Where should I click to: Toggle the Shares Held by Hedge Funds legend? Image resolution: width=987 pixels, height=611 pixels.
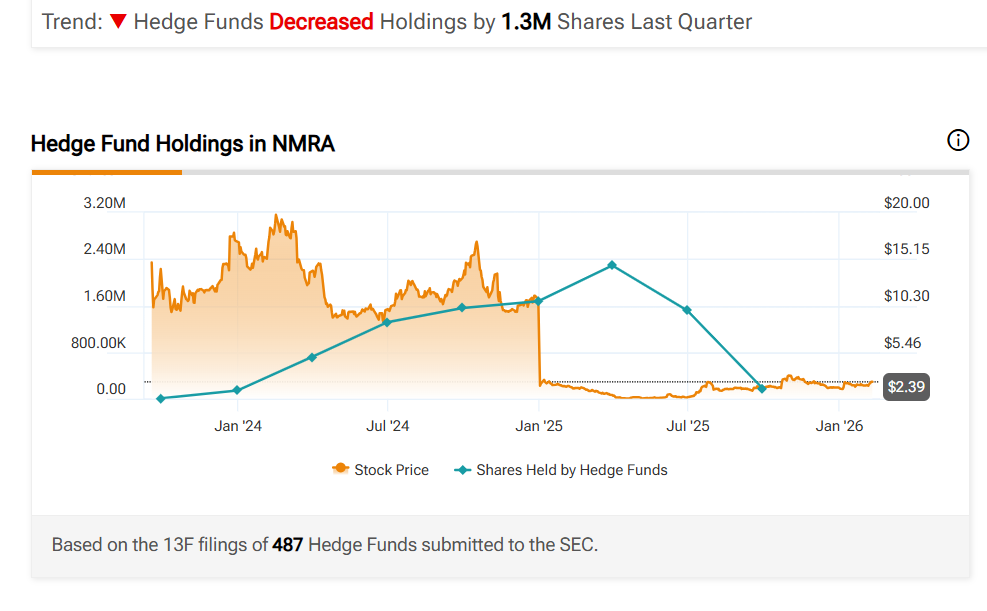(x=561, y=470)
